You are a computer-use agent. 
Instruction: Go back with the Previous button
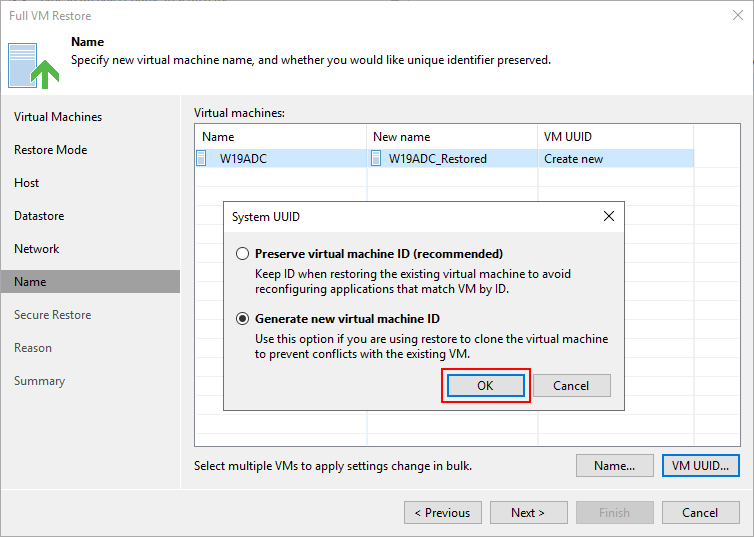click(x=443, y=512)
